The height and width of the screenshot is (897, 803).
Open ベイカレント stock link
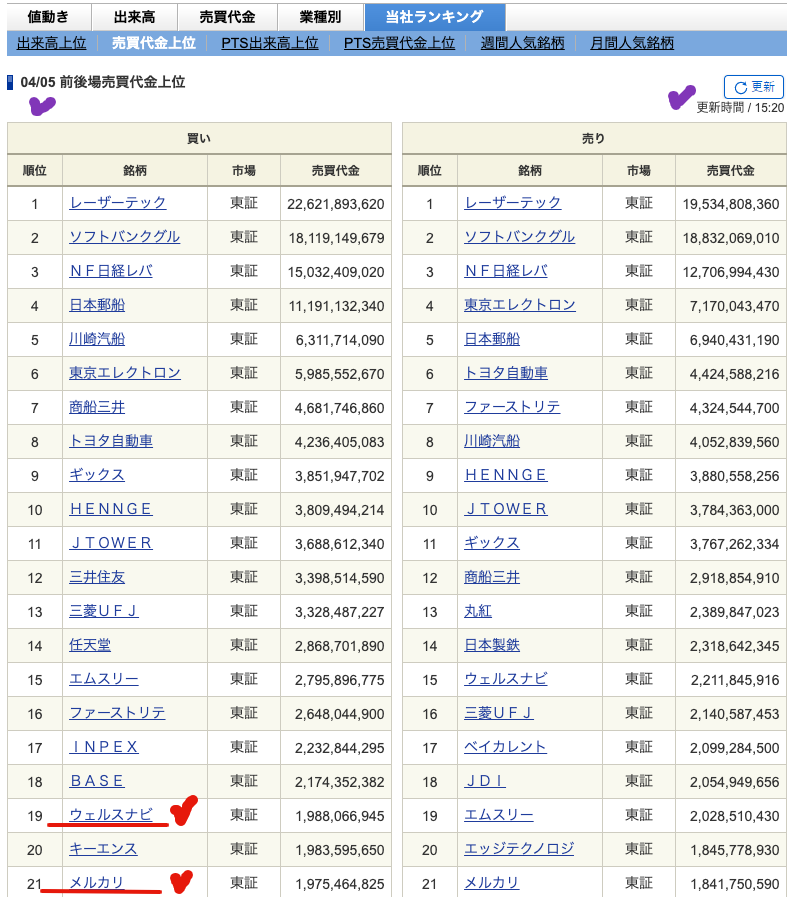[506, 747]
